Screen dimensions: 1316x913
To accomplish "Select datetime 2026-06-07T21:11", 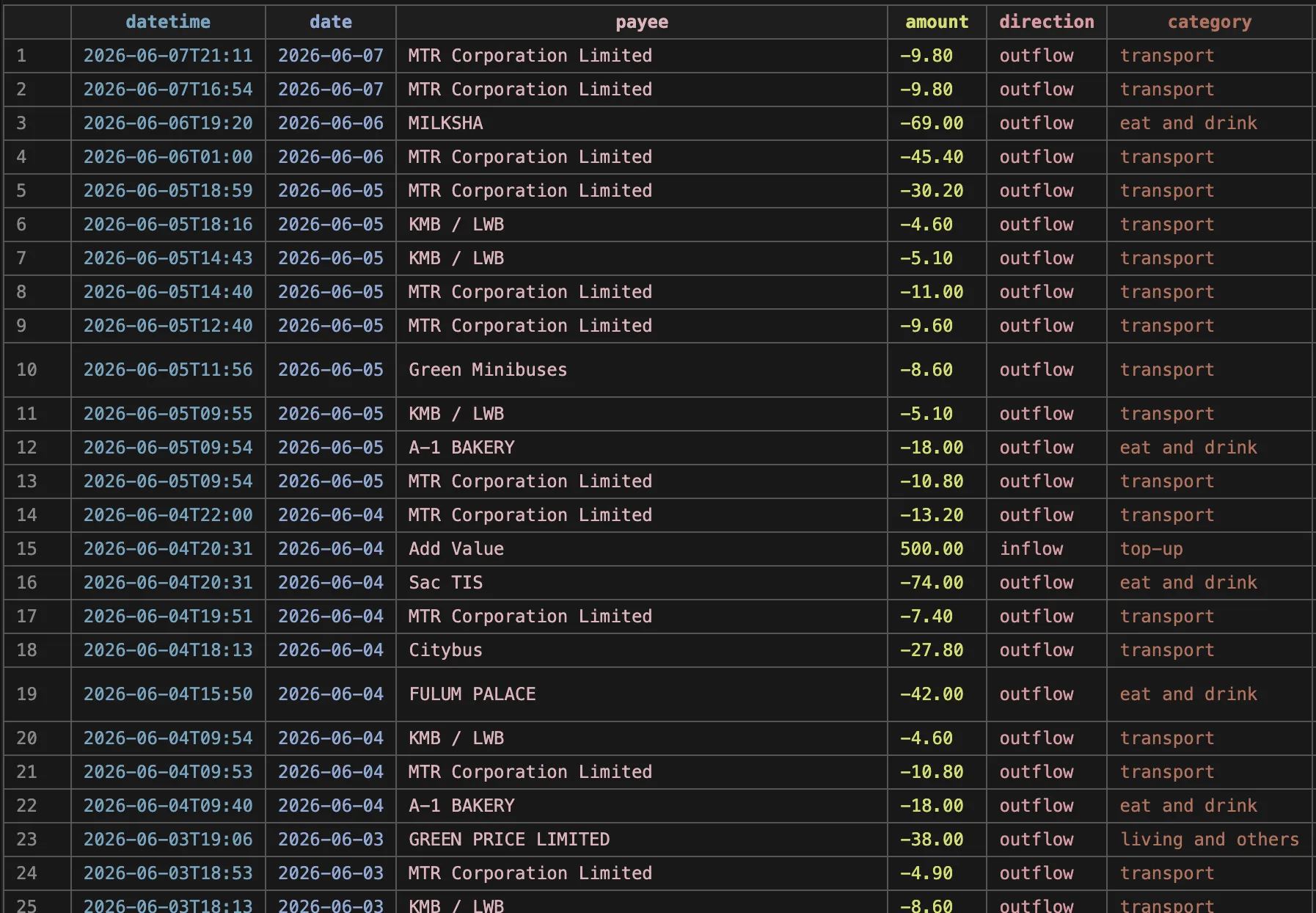I will click(x=168, y=56).
